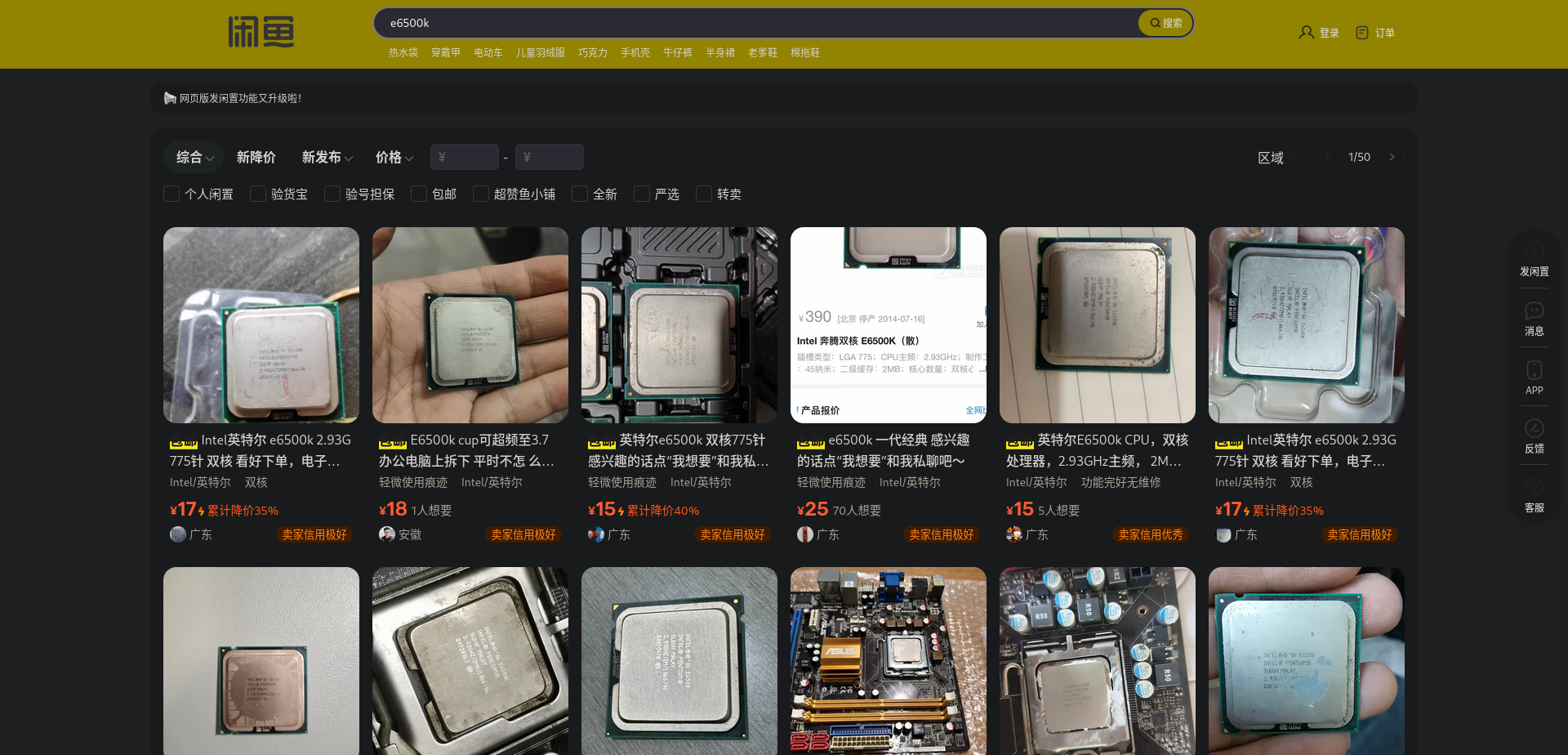The height and width of the screenshot is (755, 1568).
Task: Pick hot keyword 巧克力
Action: 593,52
